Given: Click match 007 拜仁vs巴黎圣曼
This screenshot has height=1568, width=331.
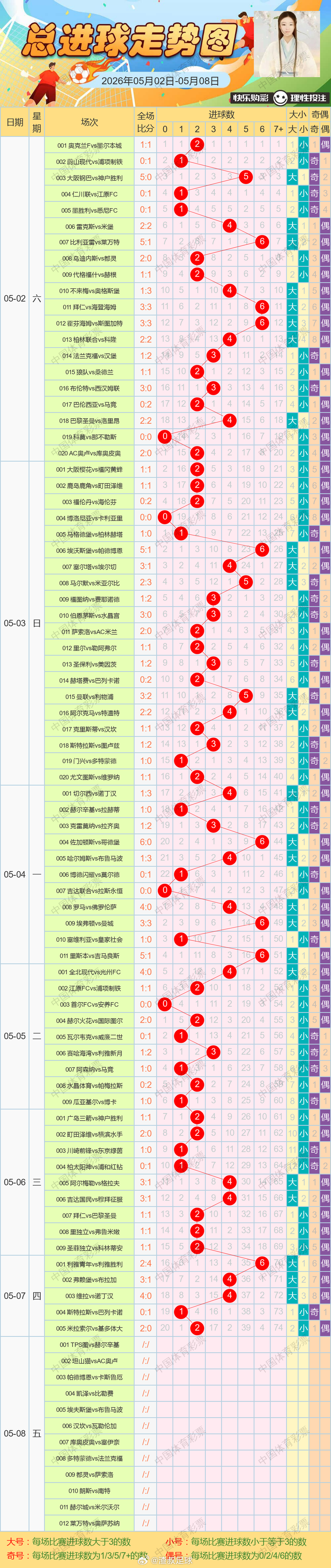Looking at the screenshot, I should [89, 1215].
